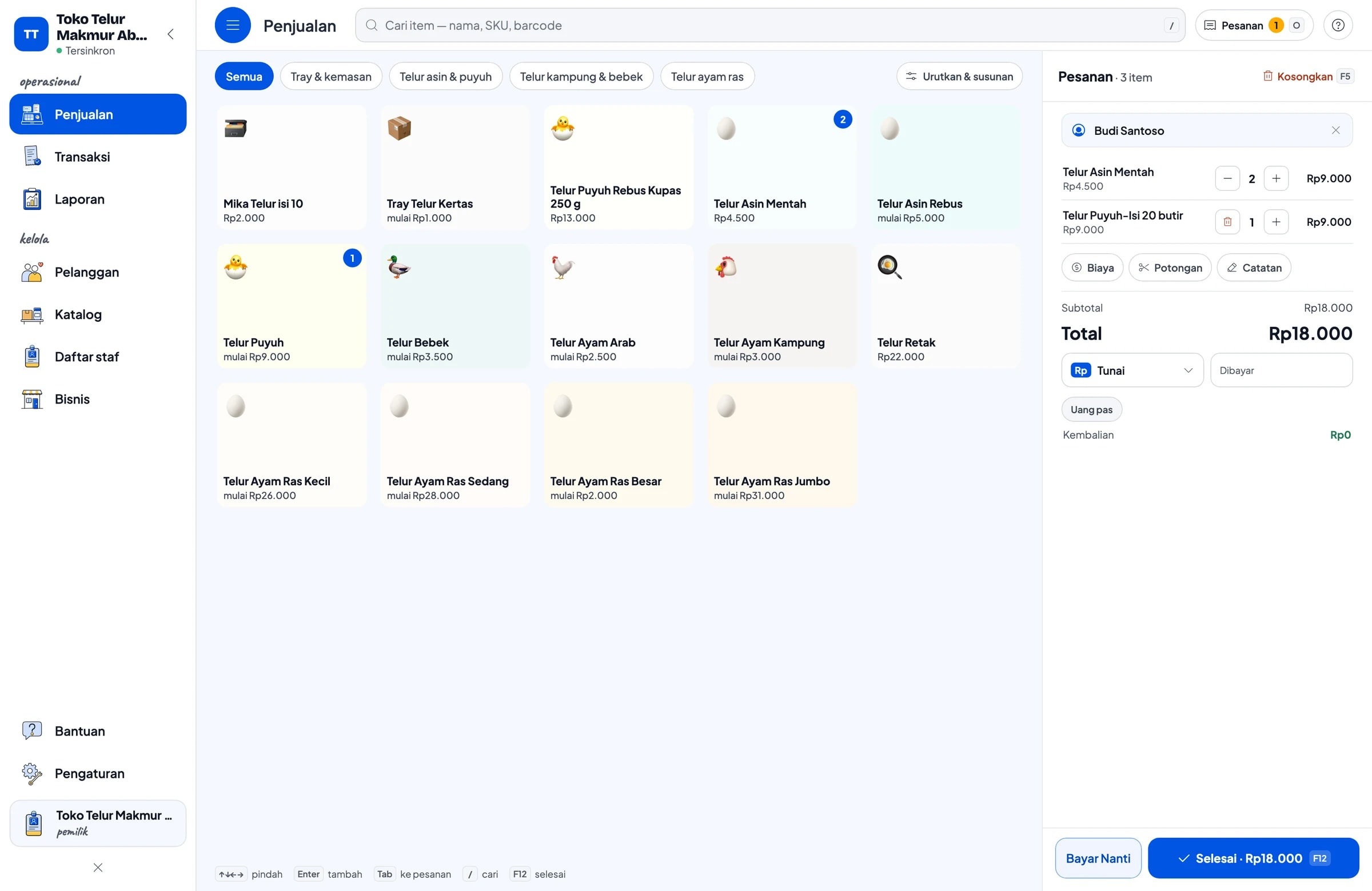
Task: Clear order with Kosongkan button
Action: pos(1307,76)
